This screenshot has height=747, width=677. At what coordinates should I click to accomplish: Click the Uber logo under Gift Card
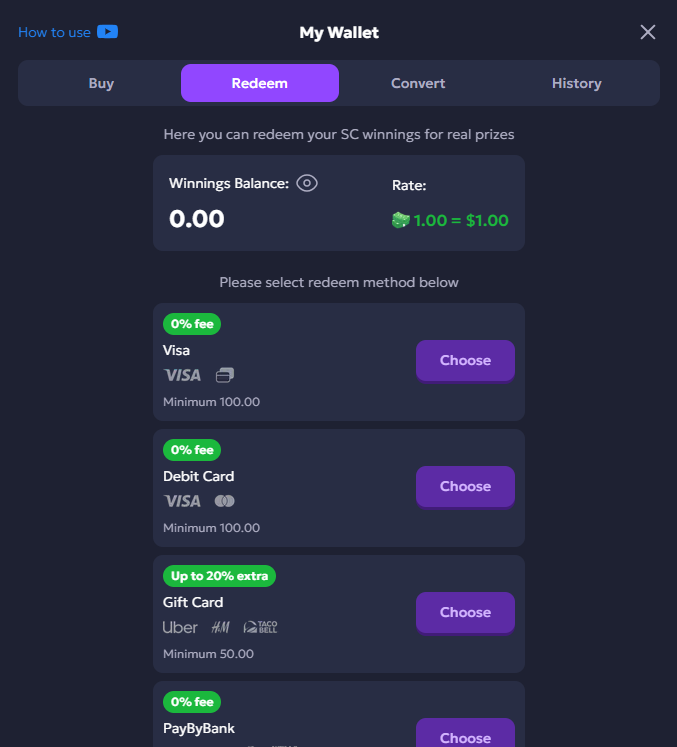180,627
